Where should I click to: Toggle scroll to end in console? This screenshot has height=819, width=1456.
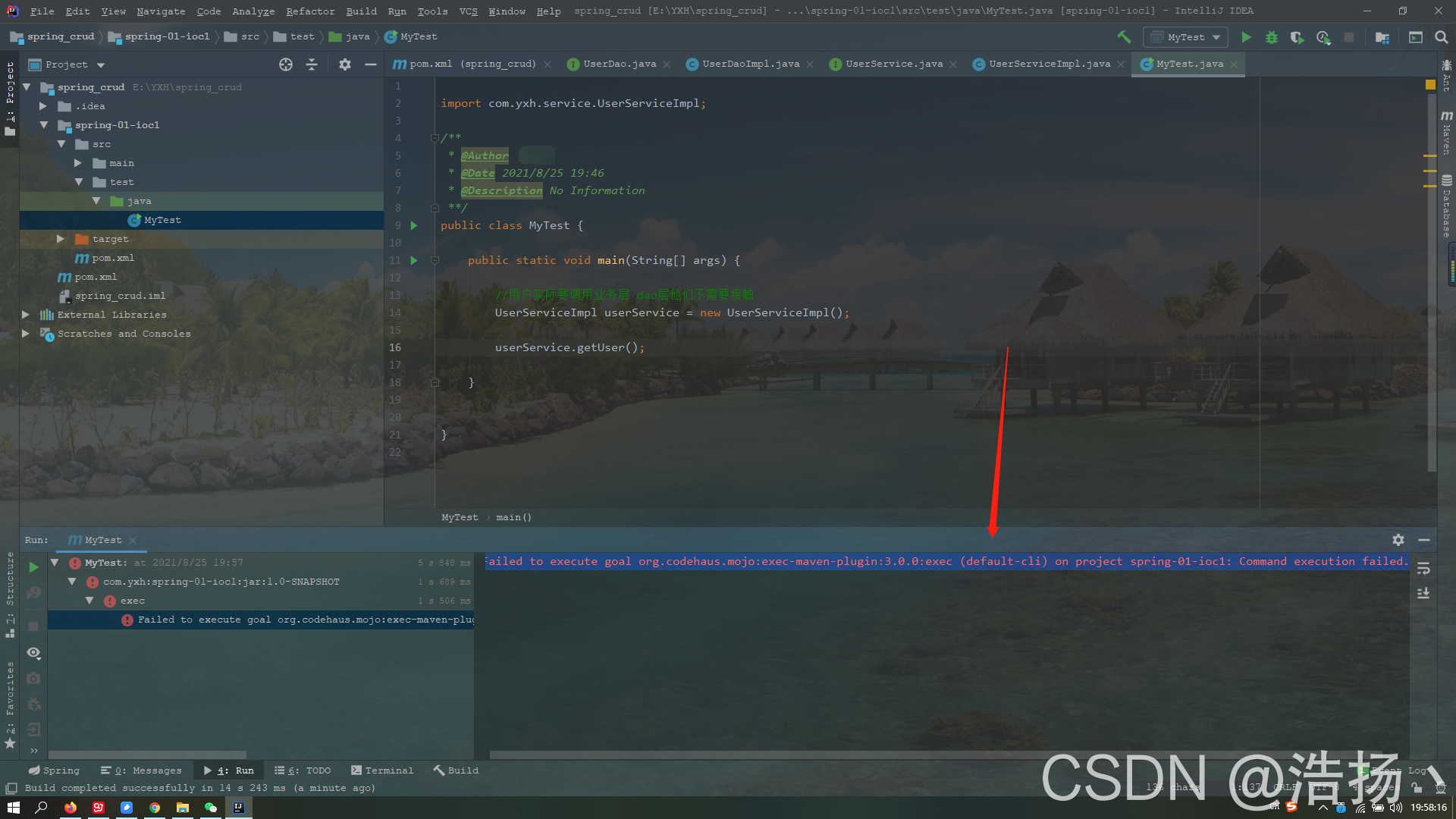pos(1423,593)
